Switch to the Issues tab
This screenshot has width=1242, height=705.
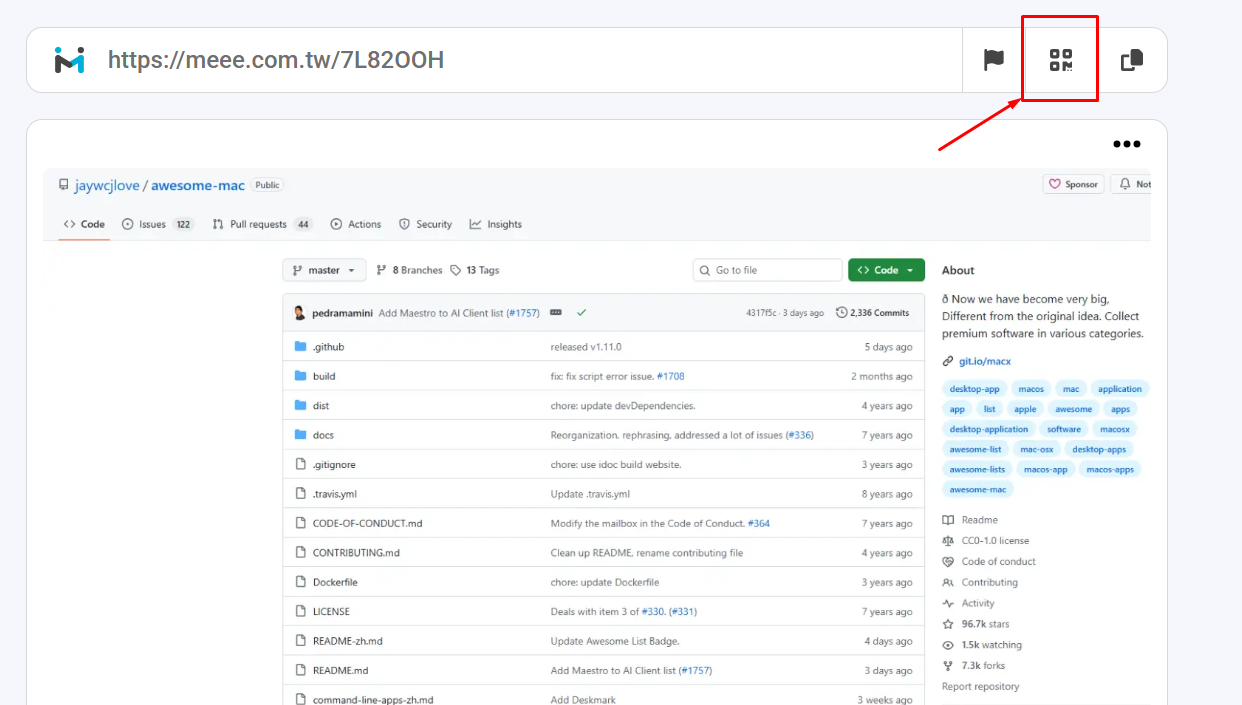(x=158, y=224)
